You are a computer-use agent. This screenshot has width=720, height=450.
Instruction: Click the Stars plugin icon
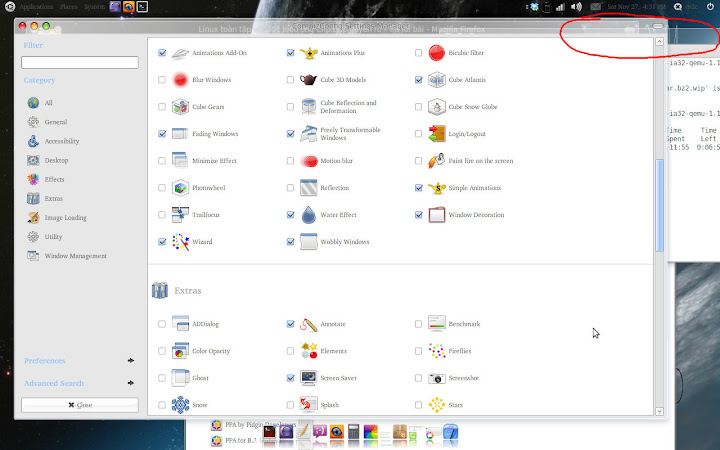437,405
